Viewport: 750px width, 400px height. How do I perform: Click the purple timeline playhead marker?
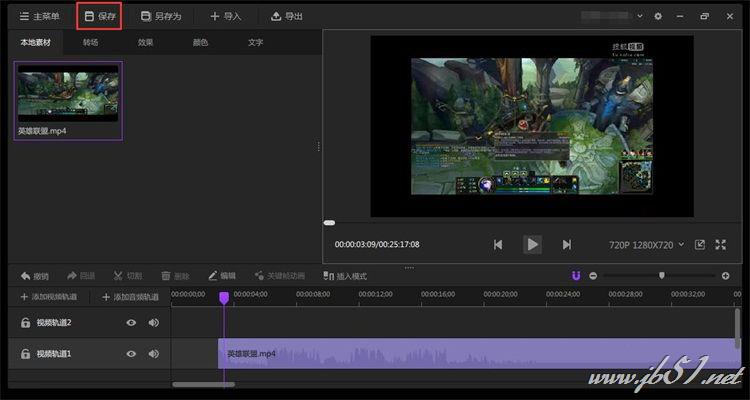(x=224, y=298)
